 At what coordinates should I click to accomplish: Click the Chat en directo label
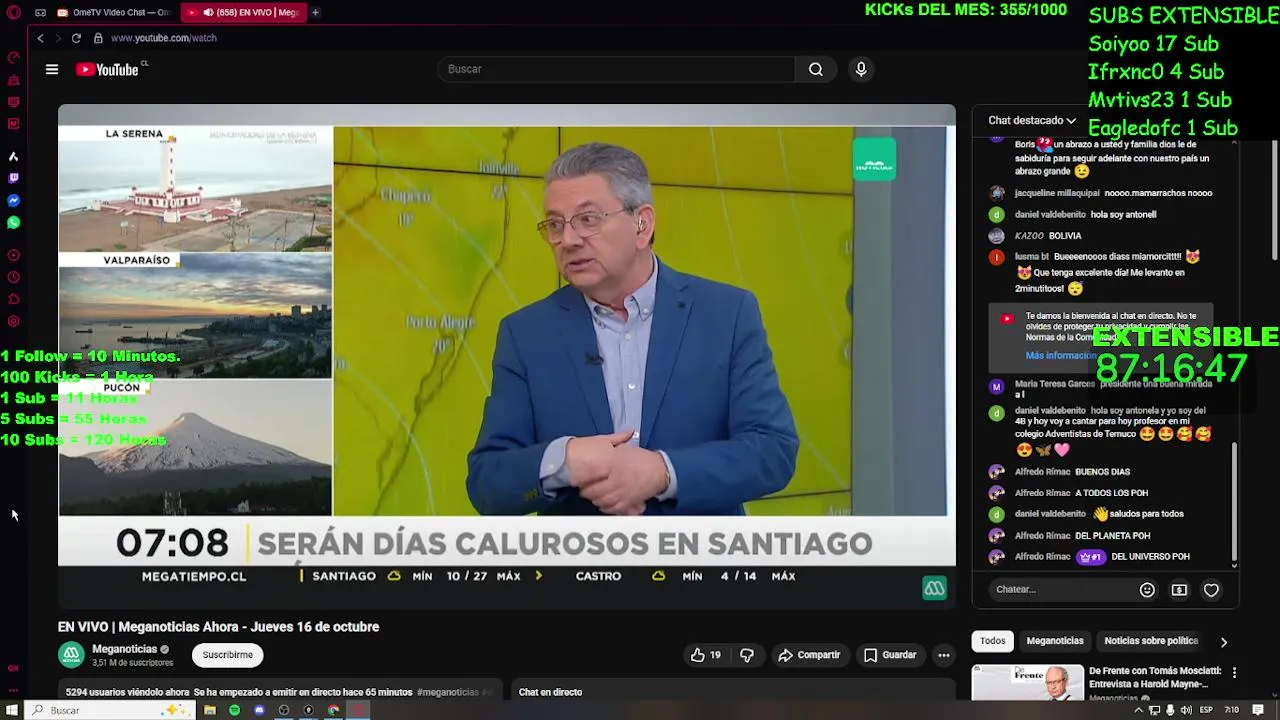pos(550,692)
